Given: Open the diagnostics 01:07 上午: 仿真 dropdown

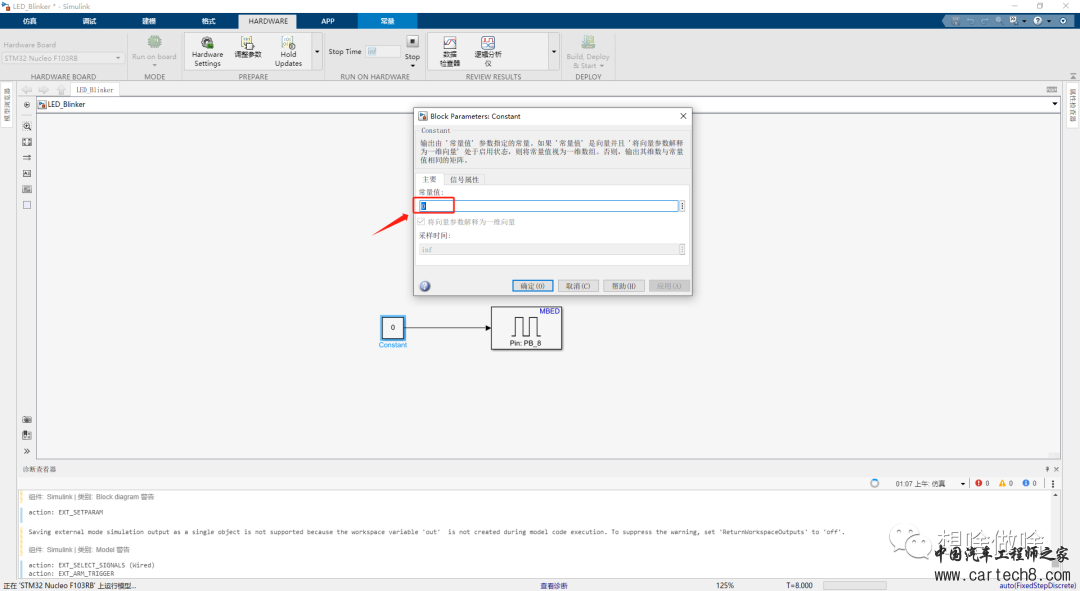Looking at the screenshot, I should click(963, 484).
